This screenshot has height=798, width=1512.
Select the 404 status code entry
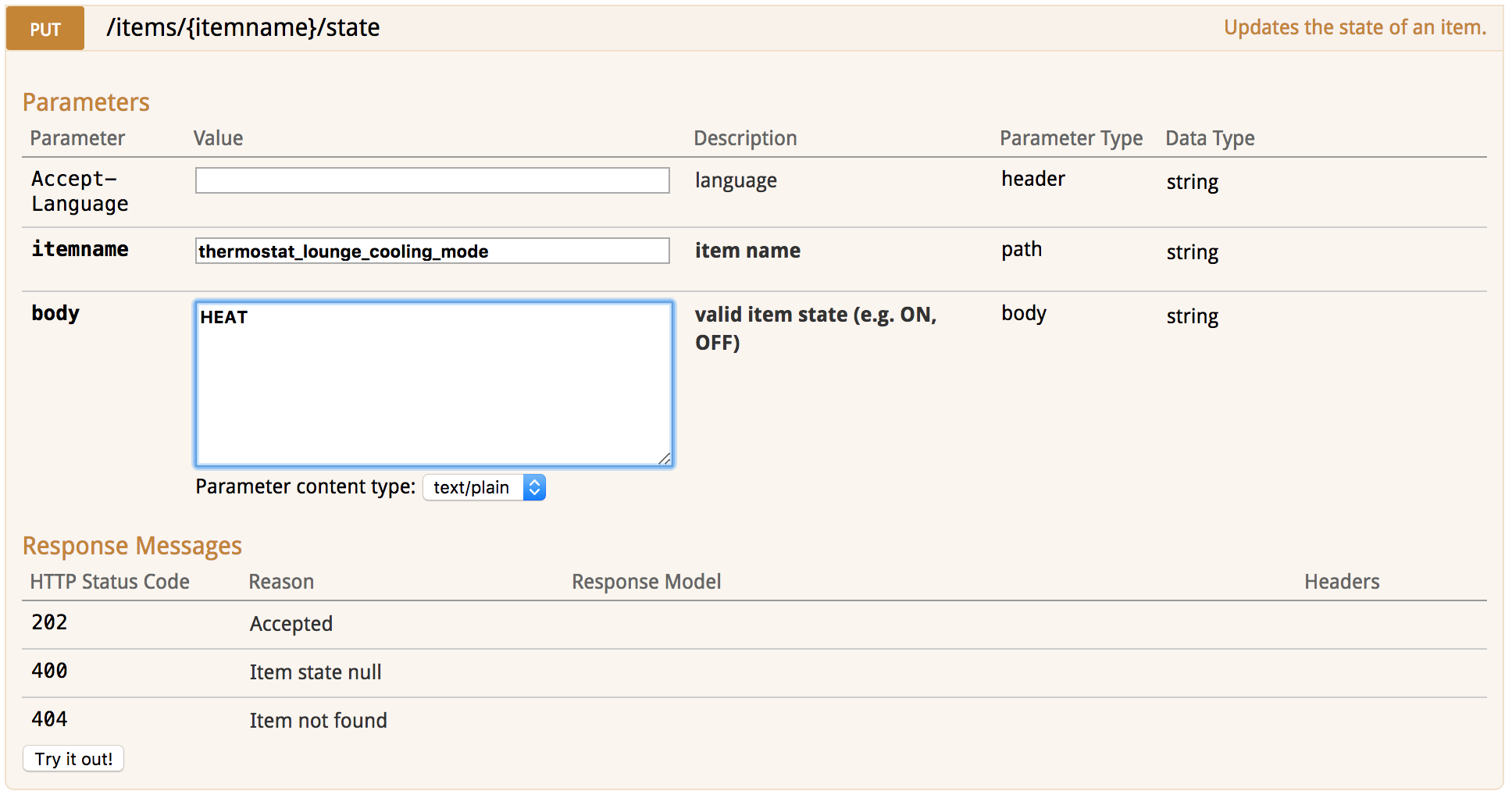tap(49, 720)
